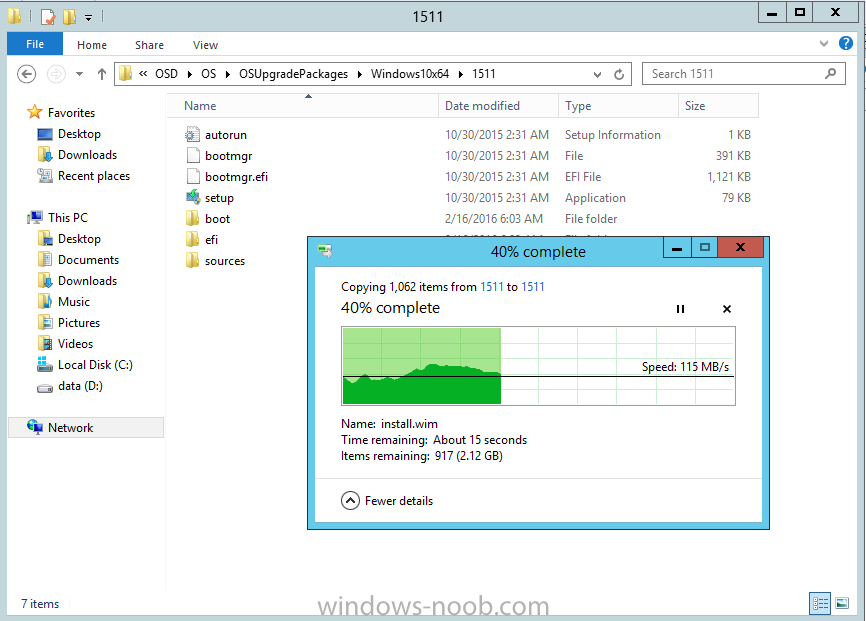Open the recent locations dropdown

pos(80,74)
